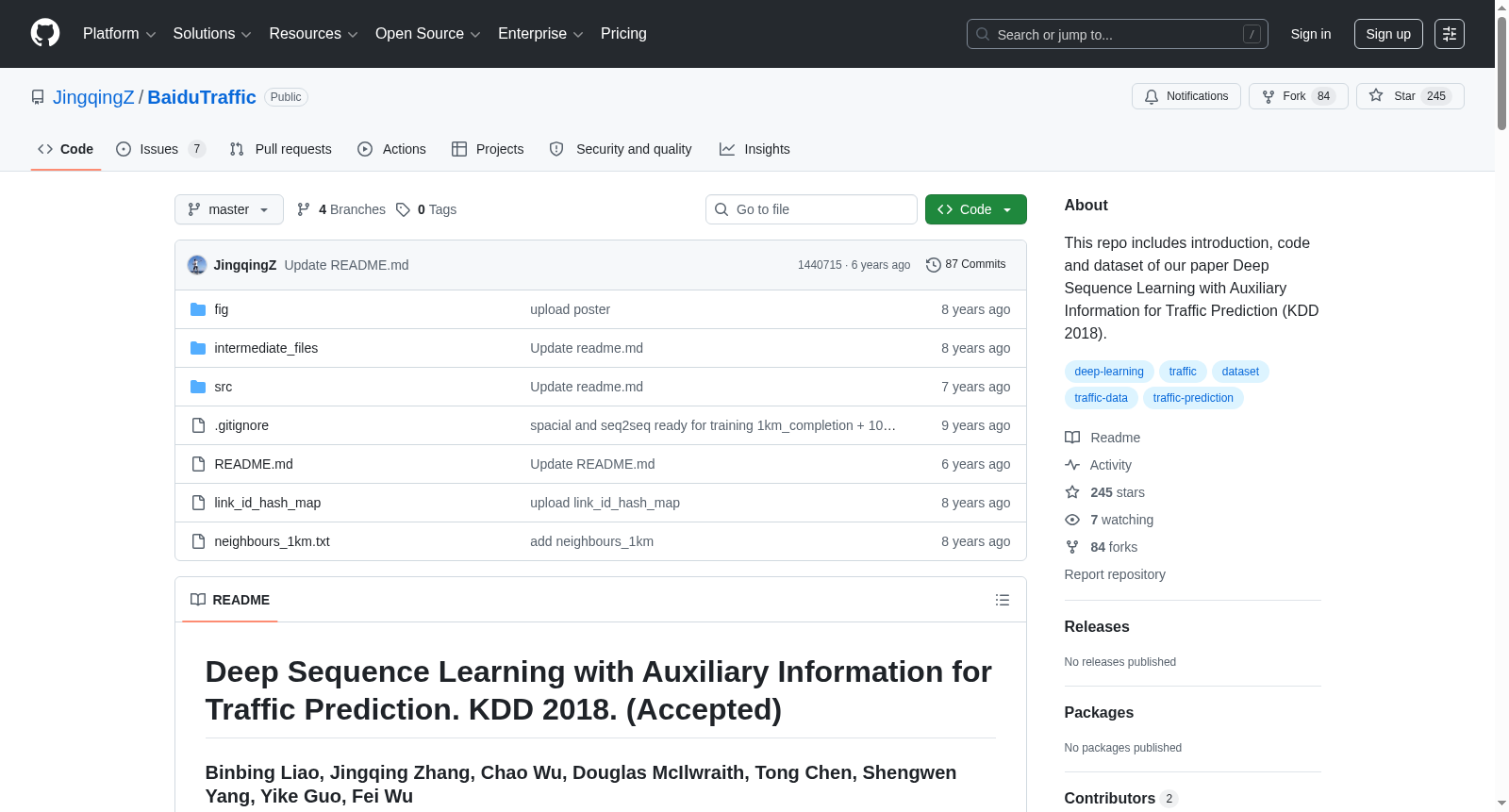1509x812 pixels.
Task: Switch to the Projects tab
Action: pyautogui.click(x=488, y=149)
